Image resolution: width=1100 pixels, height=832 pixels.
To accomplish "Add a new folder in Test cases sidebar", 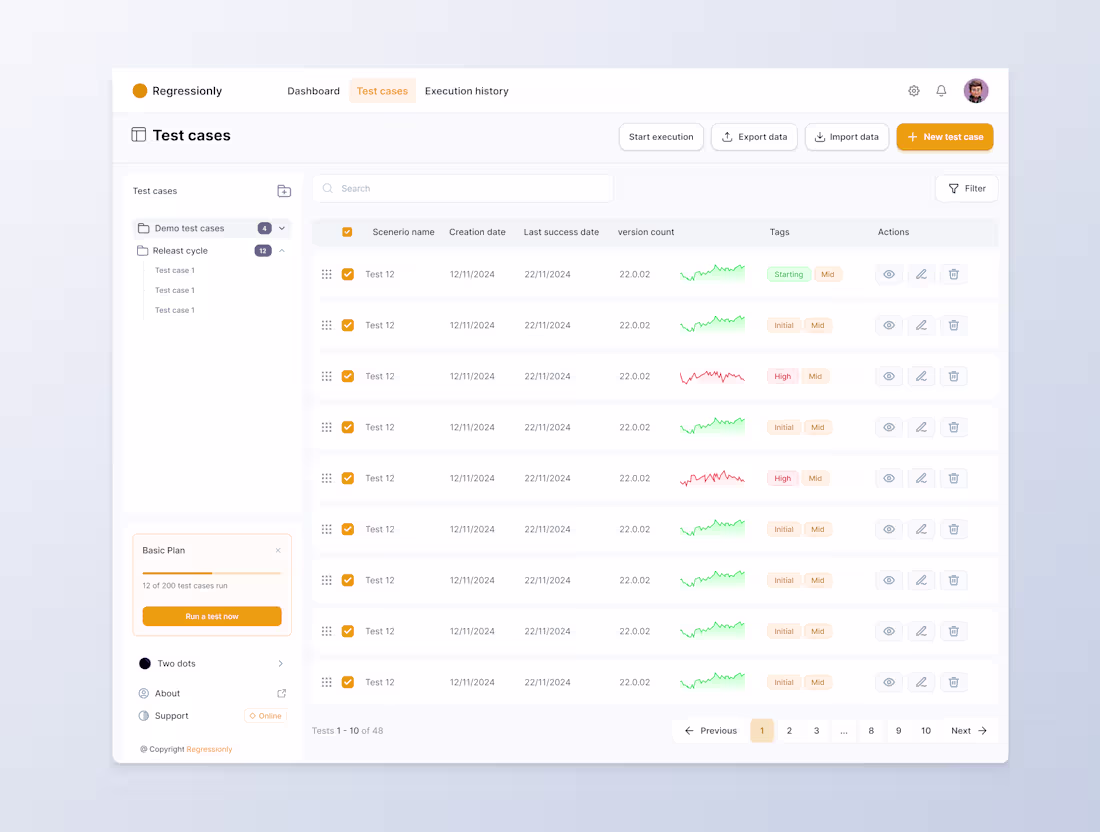I will pos(284,191).
